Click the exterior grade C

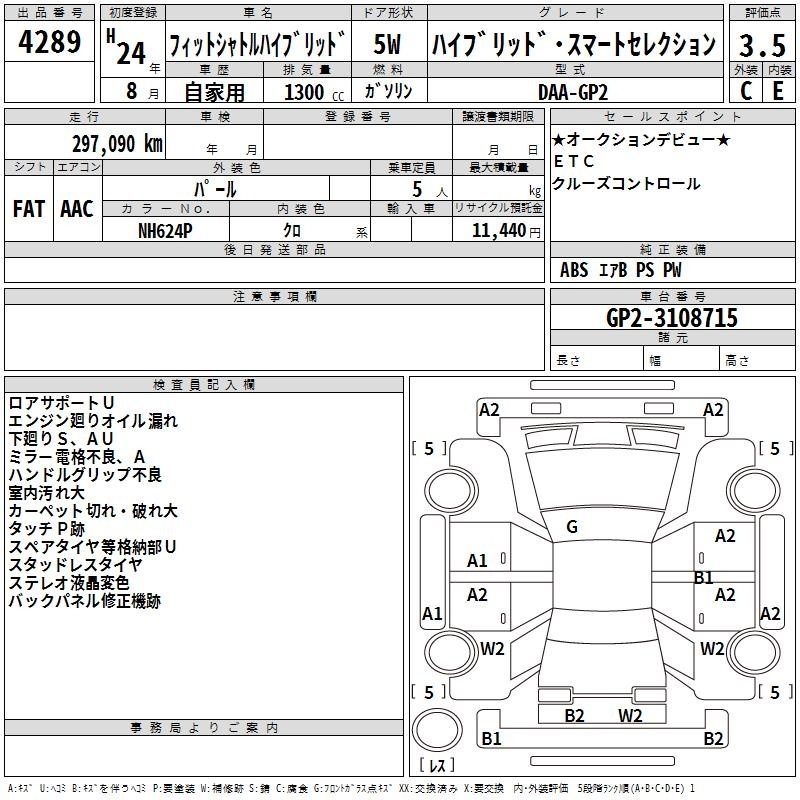[745, 90]
